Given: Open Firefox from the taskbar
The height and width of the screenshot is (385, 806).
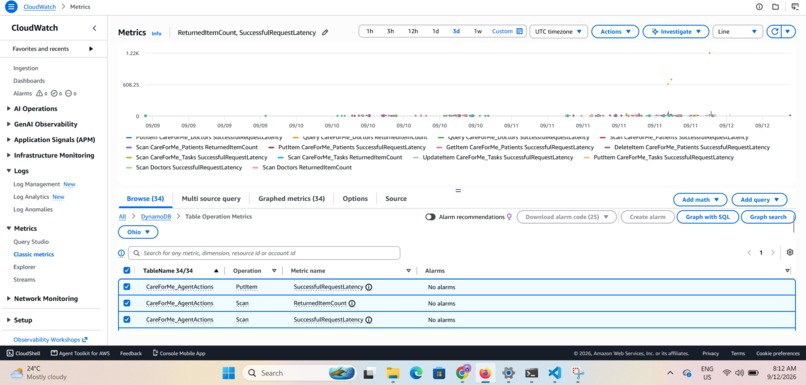Looking at the screenshot, I should tap(485, 373).
